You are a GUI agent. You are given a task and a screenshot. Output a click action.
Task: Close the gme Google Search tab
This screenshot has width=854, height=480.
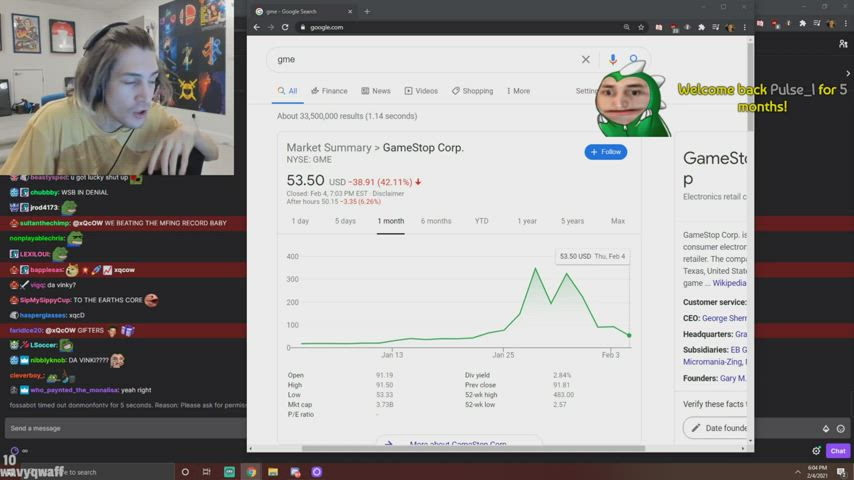(350, 11)
